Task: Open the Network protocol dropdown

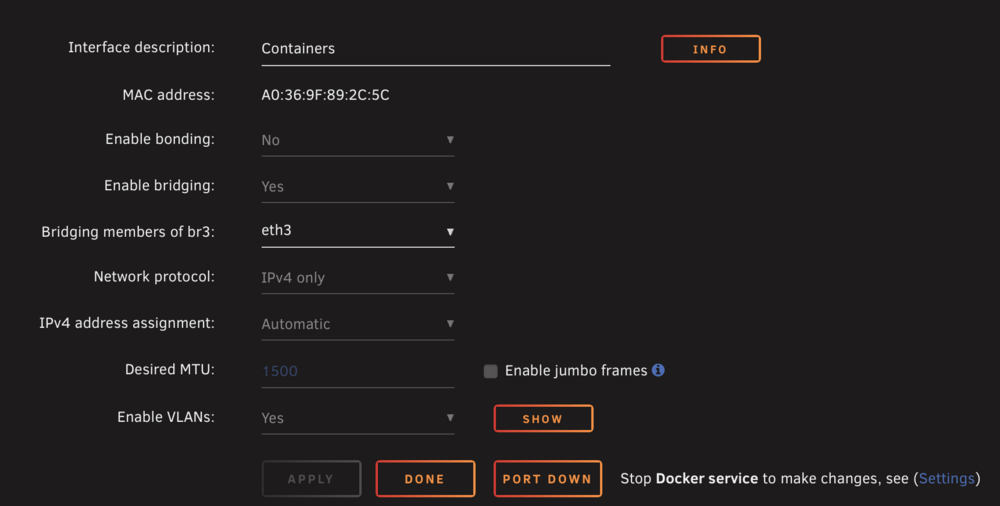Action: [x=358, y=278]
